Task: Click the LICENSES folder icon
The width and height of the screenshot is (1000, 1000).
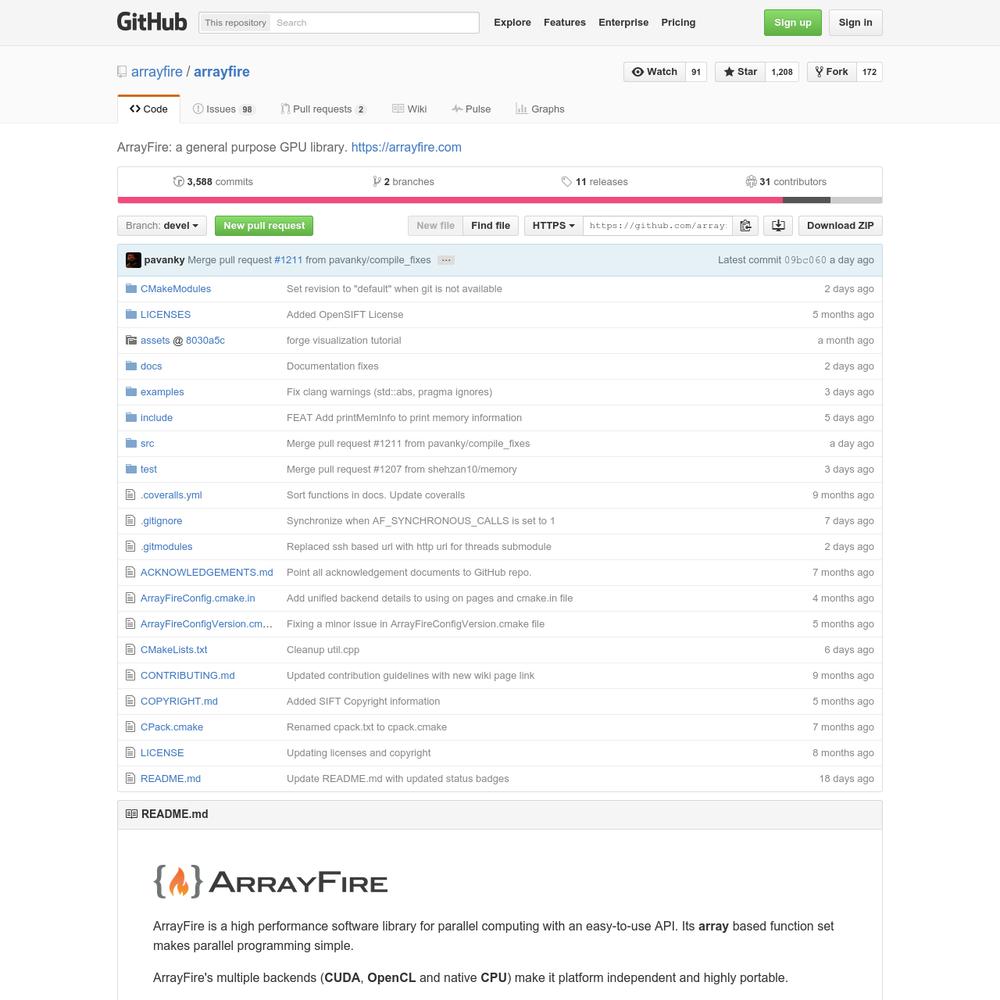Action: (x=131, y=314)
